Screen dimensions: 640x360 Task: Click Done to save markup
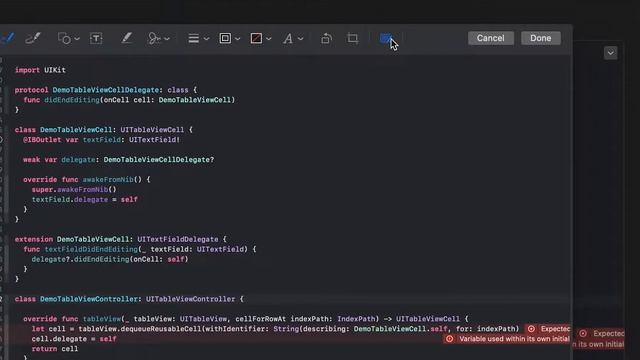pyautogui.click(x=540, y=38)
